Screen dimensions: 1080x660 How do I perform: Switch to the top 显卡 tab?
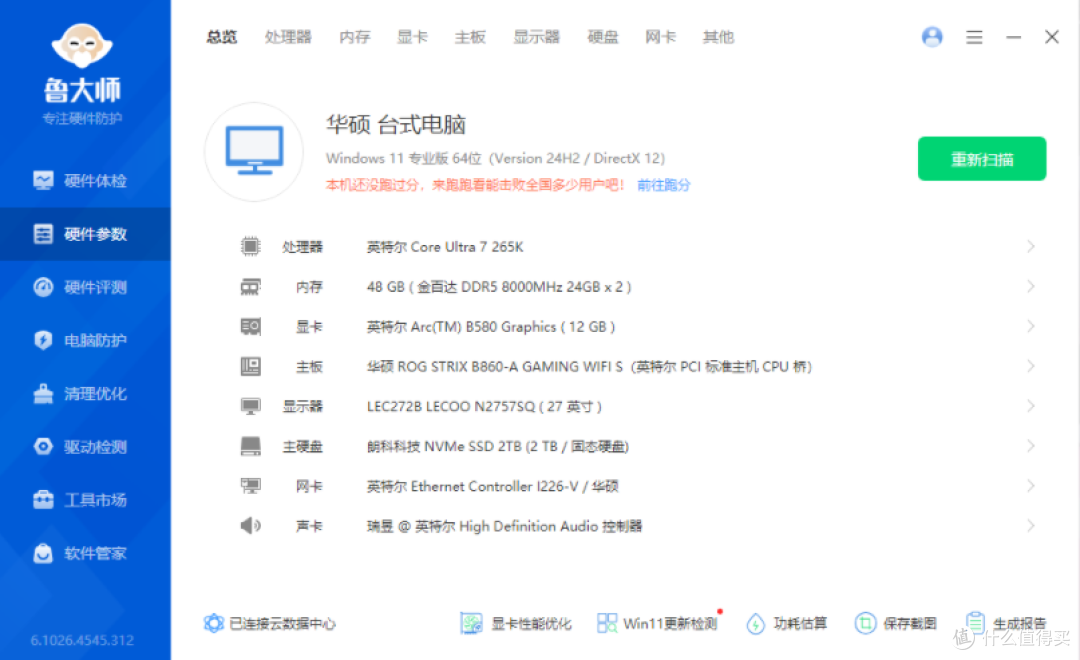412,37
